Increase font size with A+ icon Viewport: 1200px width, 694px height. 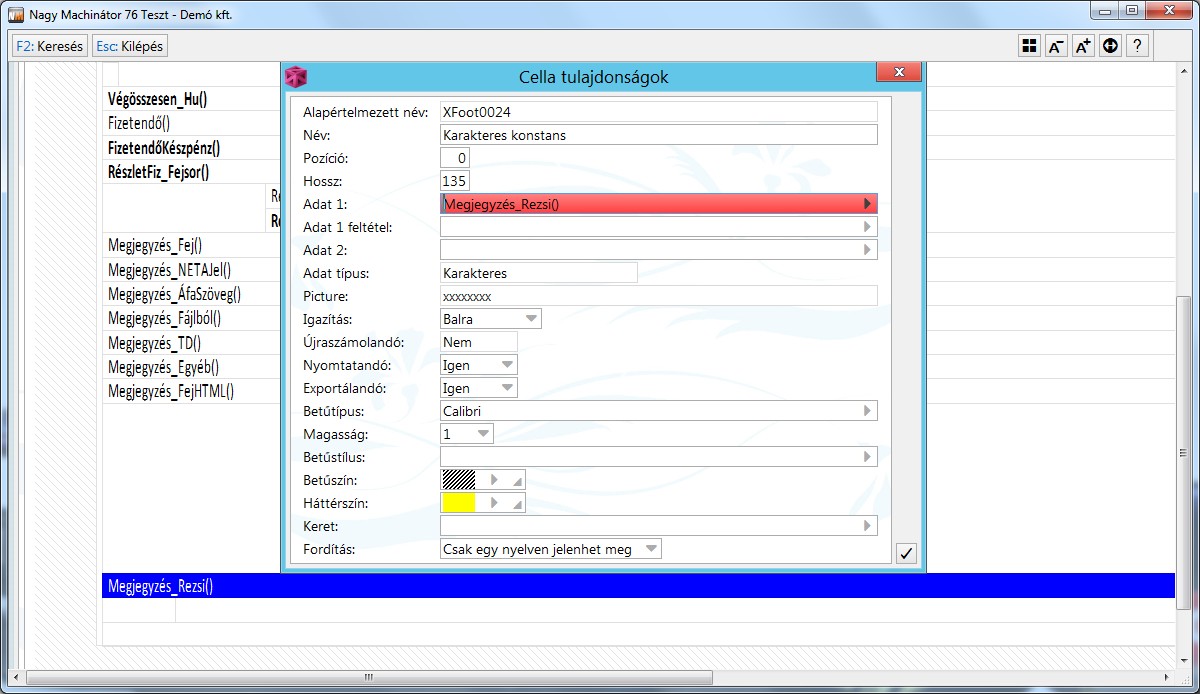coord(1083,46)
